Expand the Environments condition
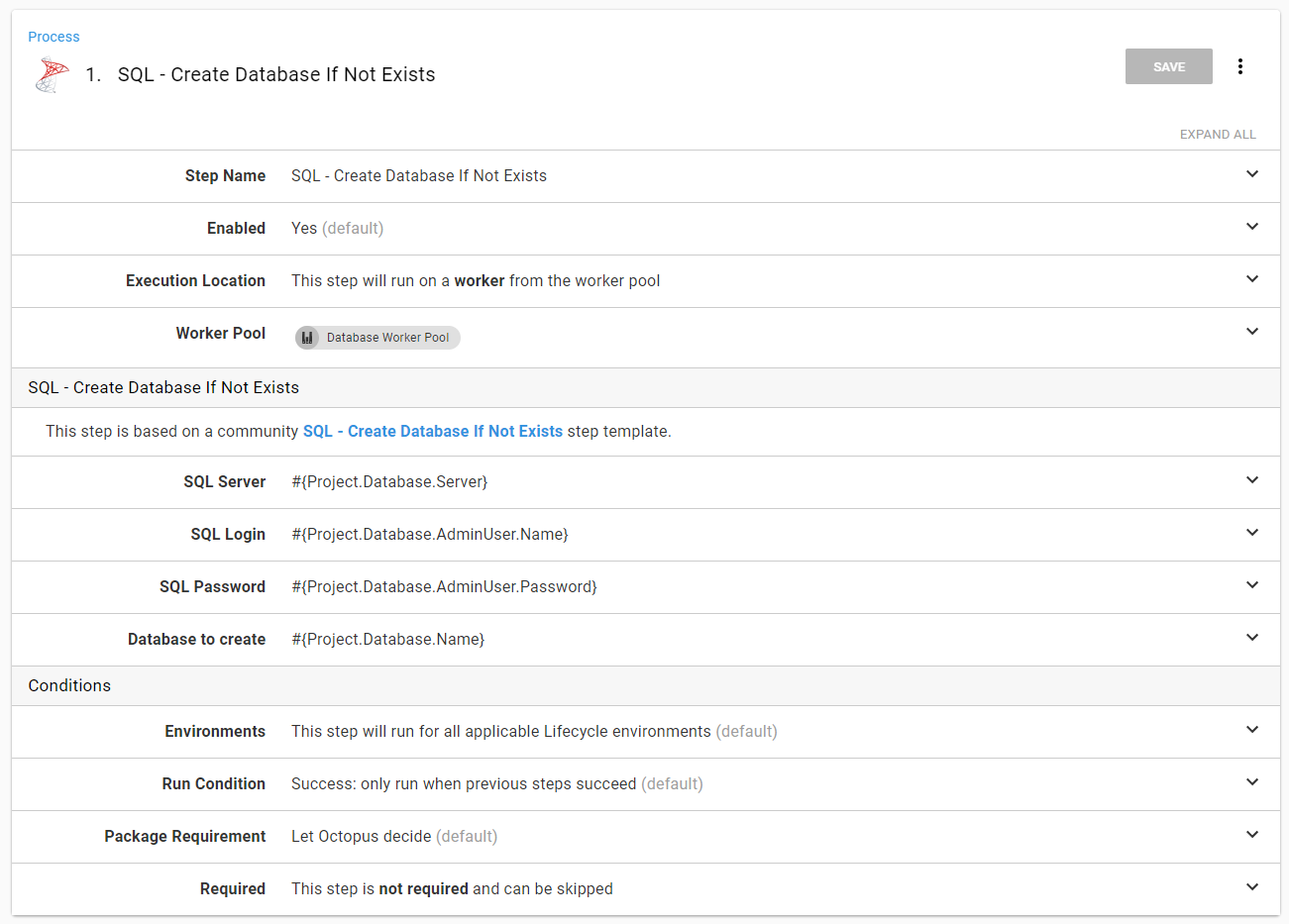Image resolution: width=1289 pixels, height=924 pixels. [1251, 730]
